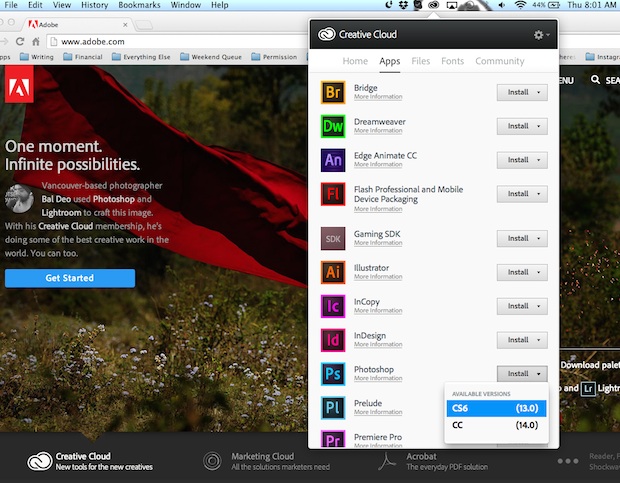
Task: Switch to the Apps tab
Action: click(389, 61)
